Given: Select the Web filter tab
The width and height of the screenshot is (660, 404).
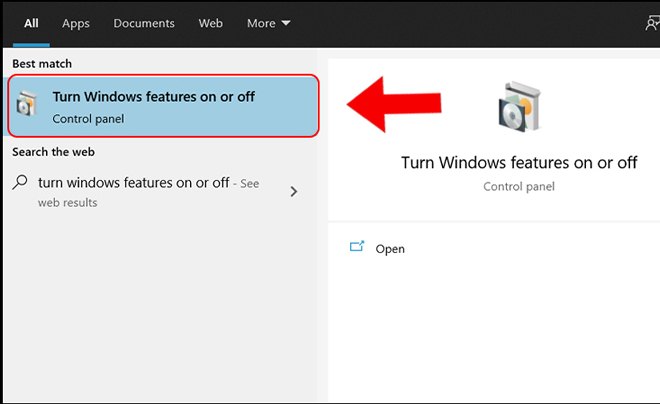Looking at the screenshot, I should coord(210,23).
